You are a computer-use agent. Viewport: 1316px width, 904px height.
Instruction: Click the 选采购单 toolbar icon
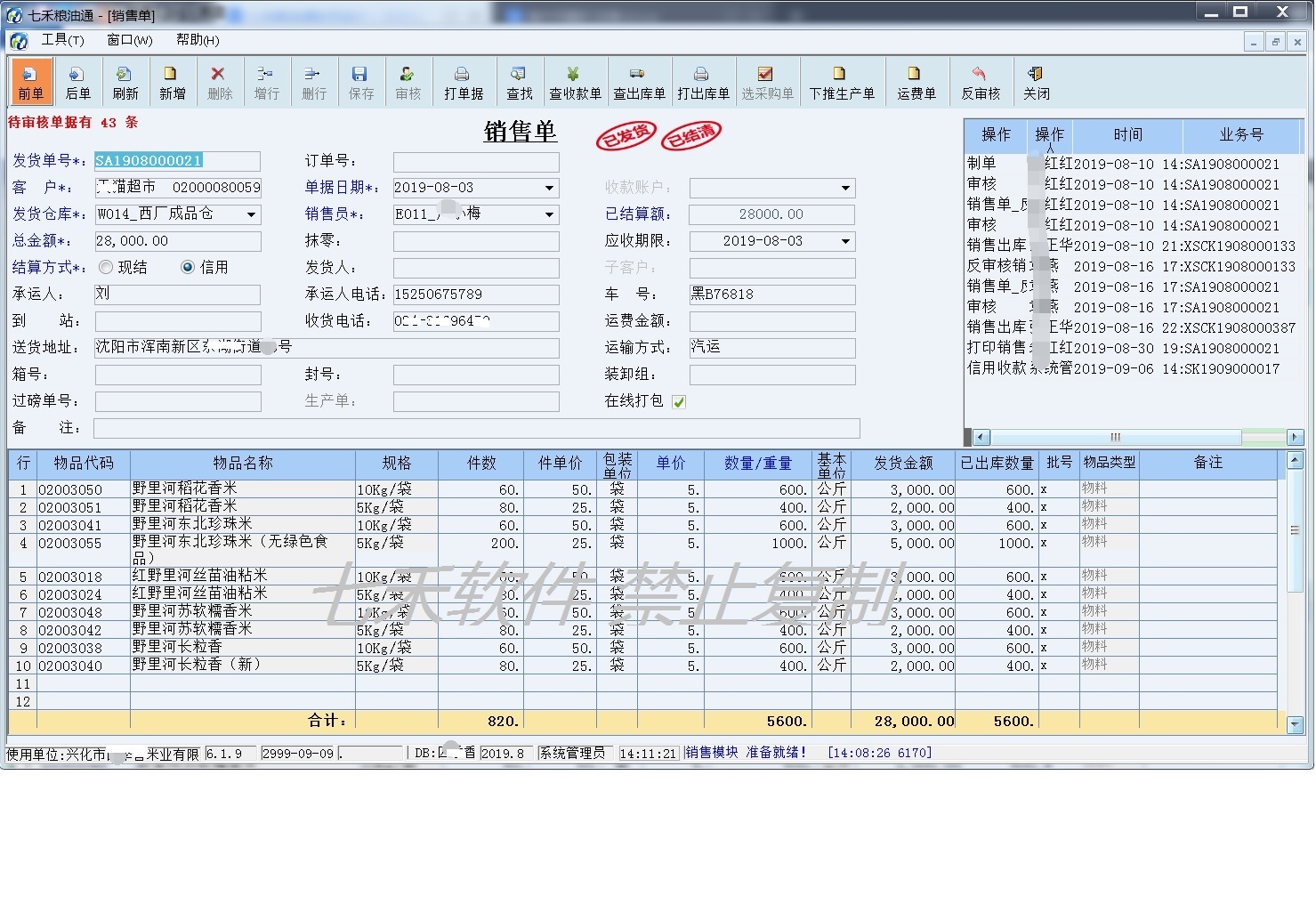pyautogui.click(x=767, y=83)
